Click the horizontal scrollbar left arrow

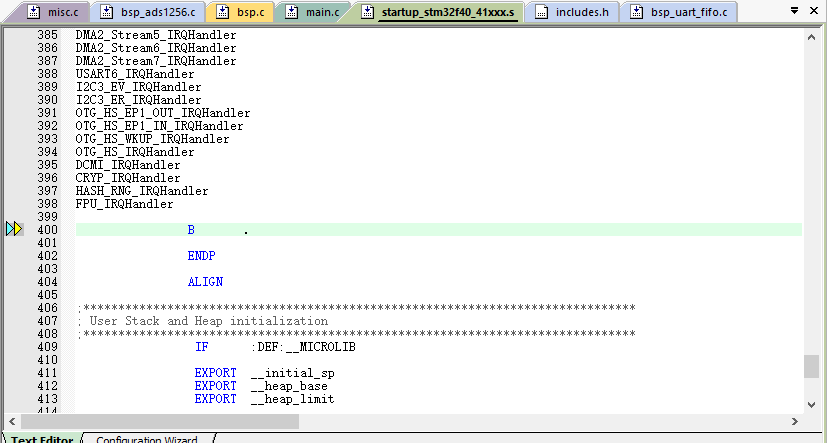click(12, 421)
